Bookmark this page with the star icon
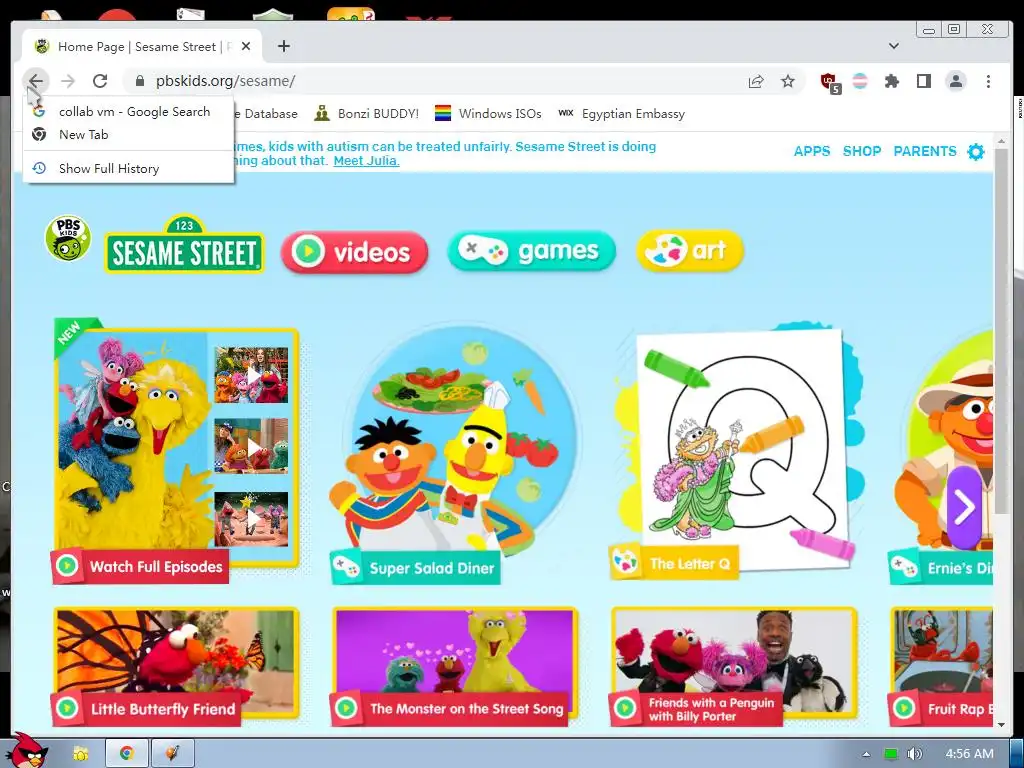This screenshot has width=1024, height=768. tap(788, 81)
